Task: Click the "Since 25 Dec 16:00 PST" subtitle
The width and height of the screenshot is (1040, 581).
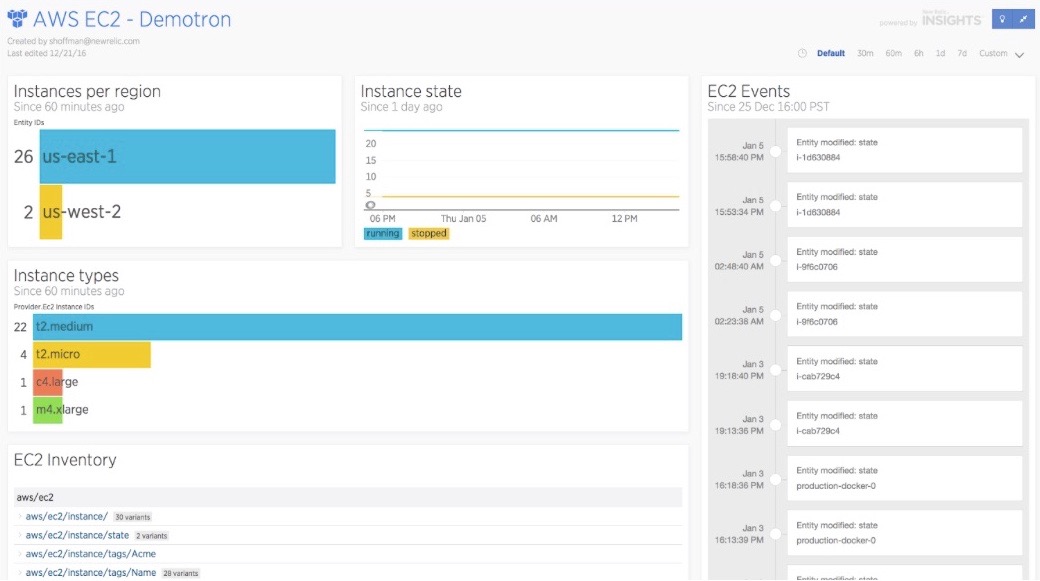Action: coord(768,107)
